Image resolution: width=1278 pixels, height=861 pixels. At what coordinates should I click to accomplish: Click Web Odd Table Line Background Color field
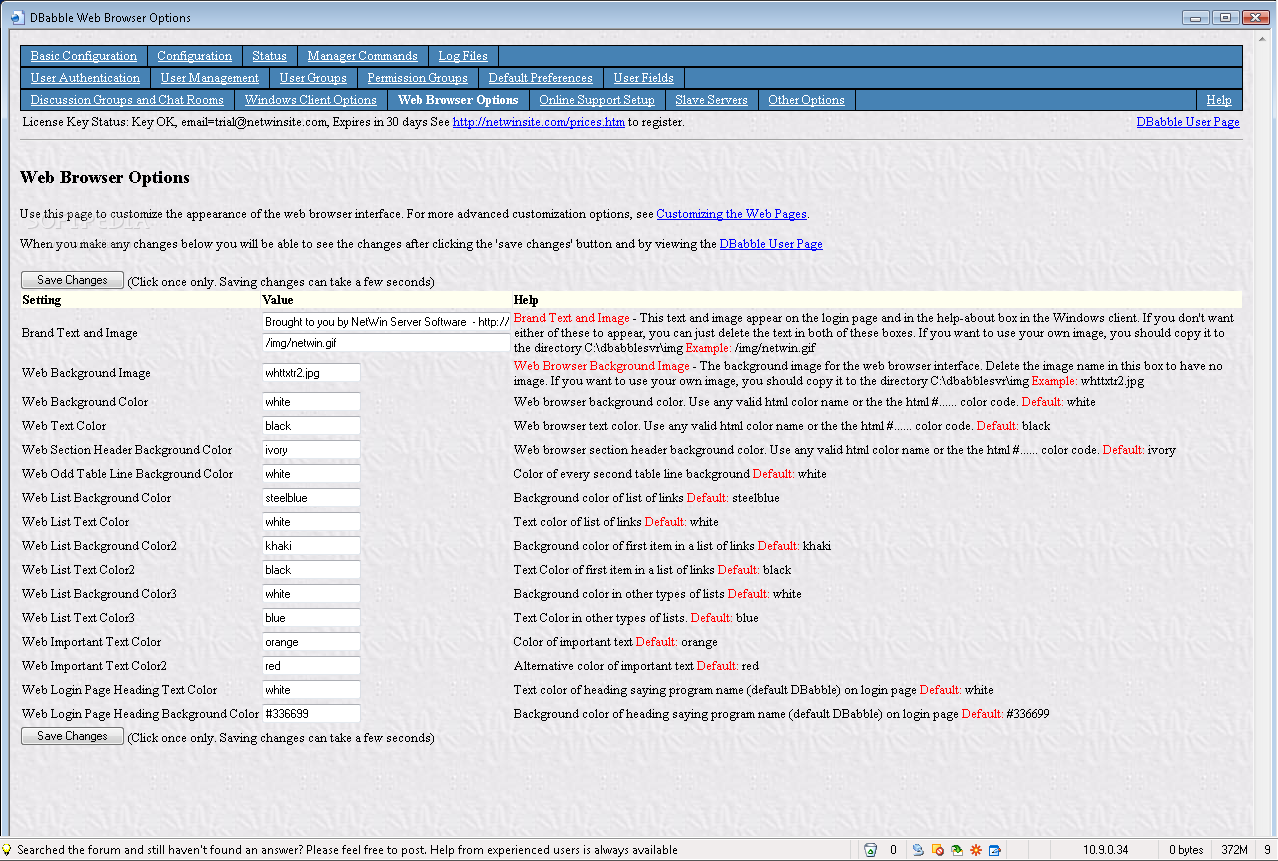coord(311,473)
